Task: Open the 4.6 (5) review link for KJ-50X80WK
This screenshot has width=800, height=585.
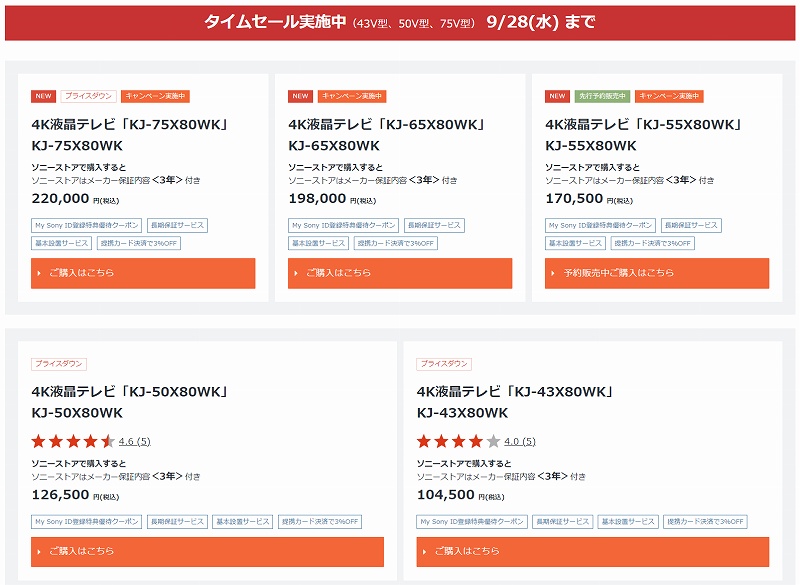Action: pyautogui.click(x=135, y=441)
